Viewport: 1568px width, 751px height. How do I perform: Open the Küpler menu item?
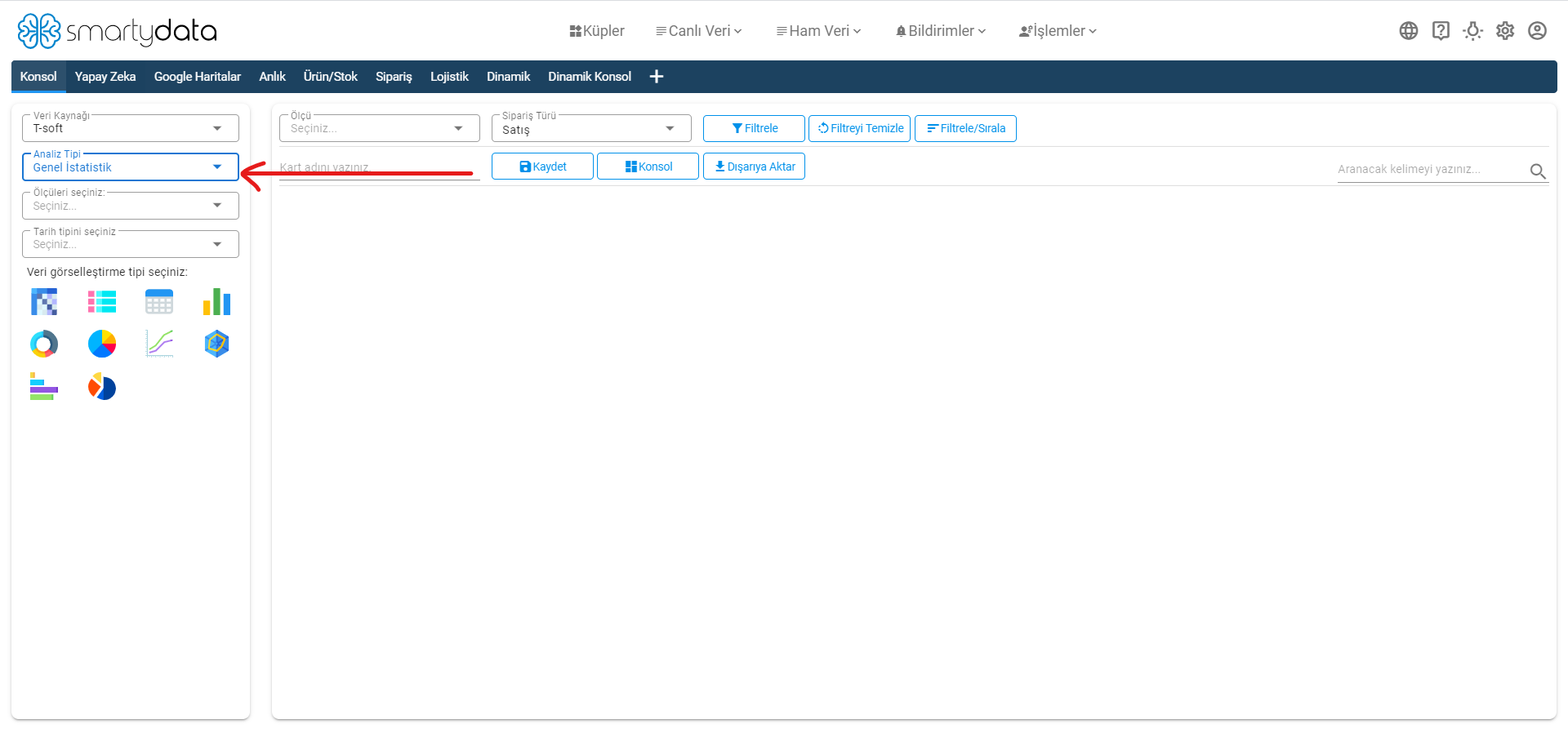pyautogui.click(x=597, y=31)
